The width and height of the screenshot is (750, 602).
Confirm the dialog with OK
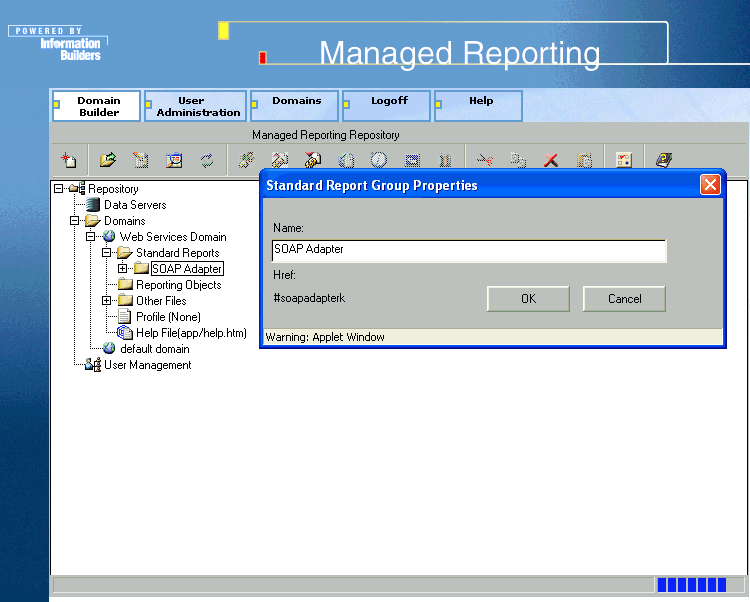coord(528,299)
